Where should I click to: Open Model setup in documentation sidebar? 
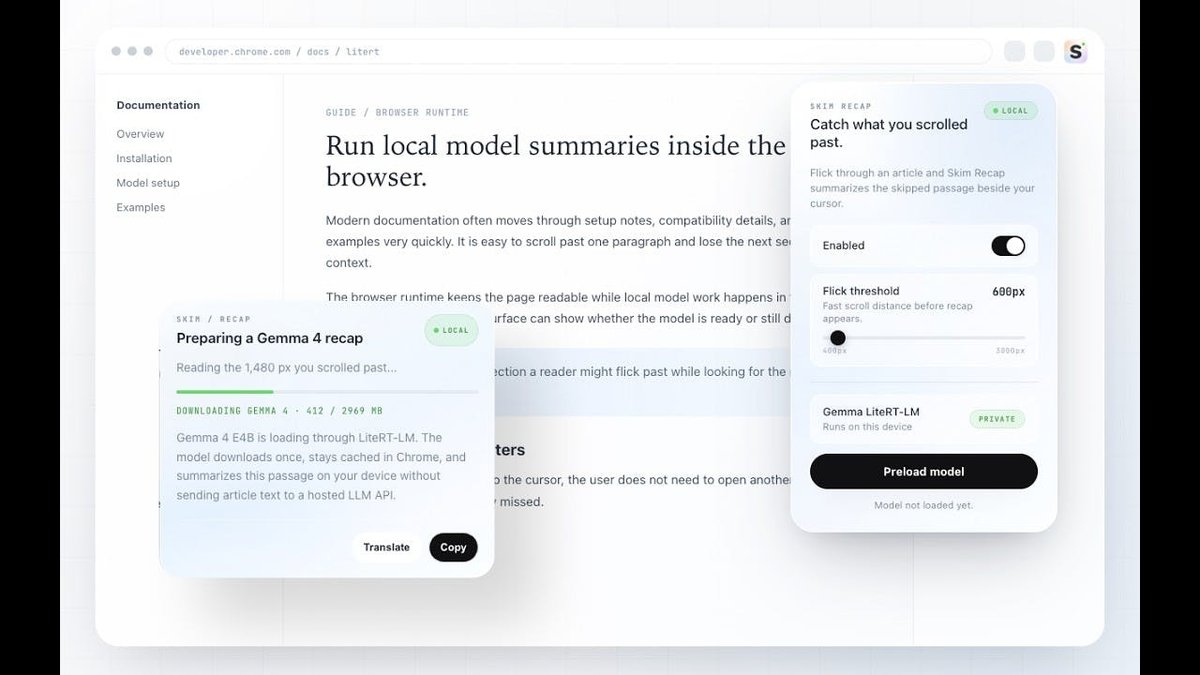point(148,183)
